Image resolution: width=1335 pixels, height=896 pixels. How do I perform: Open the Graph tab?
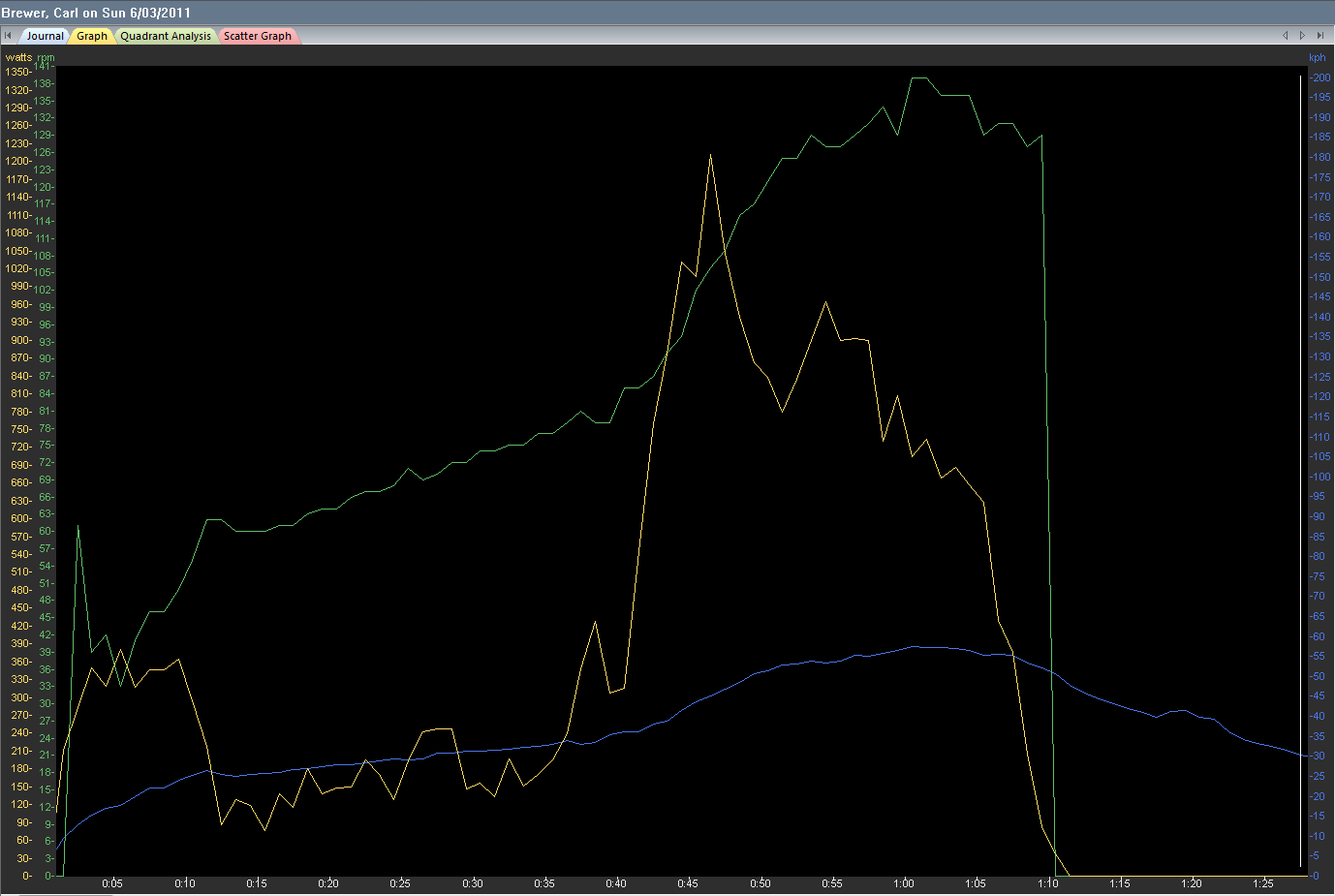pos(92,36)
